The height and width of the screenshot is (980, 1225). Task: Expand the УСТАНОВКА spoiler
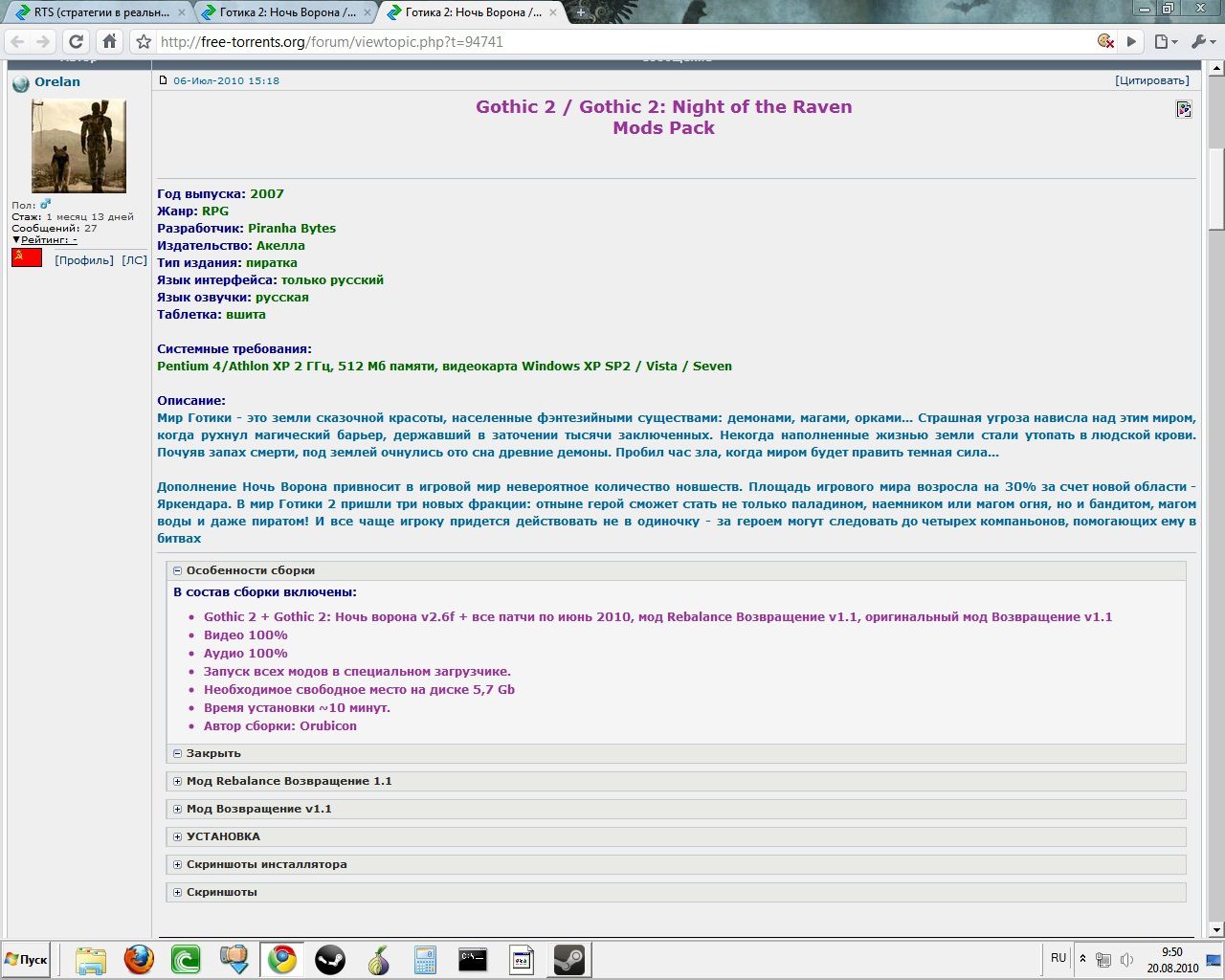[x=676, y=836]
